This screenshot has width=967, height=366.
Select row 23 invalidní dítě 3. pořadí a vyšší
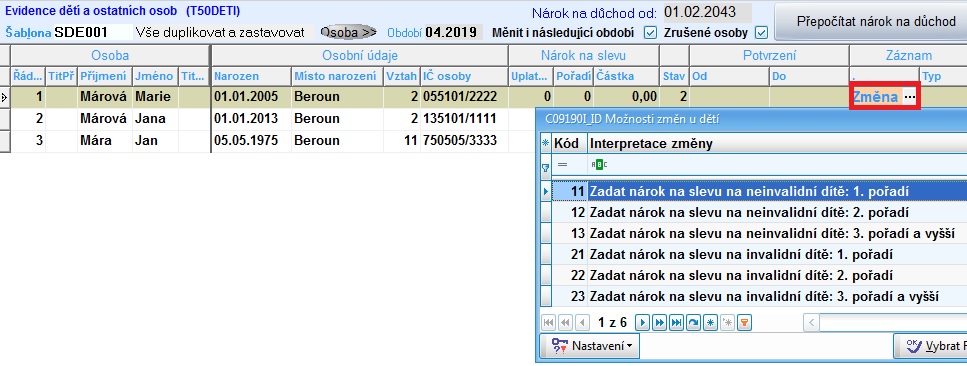tap(759, 297)
